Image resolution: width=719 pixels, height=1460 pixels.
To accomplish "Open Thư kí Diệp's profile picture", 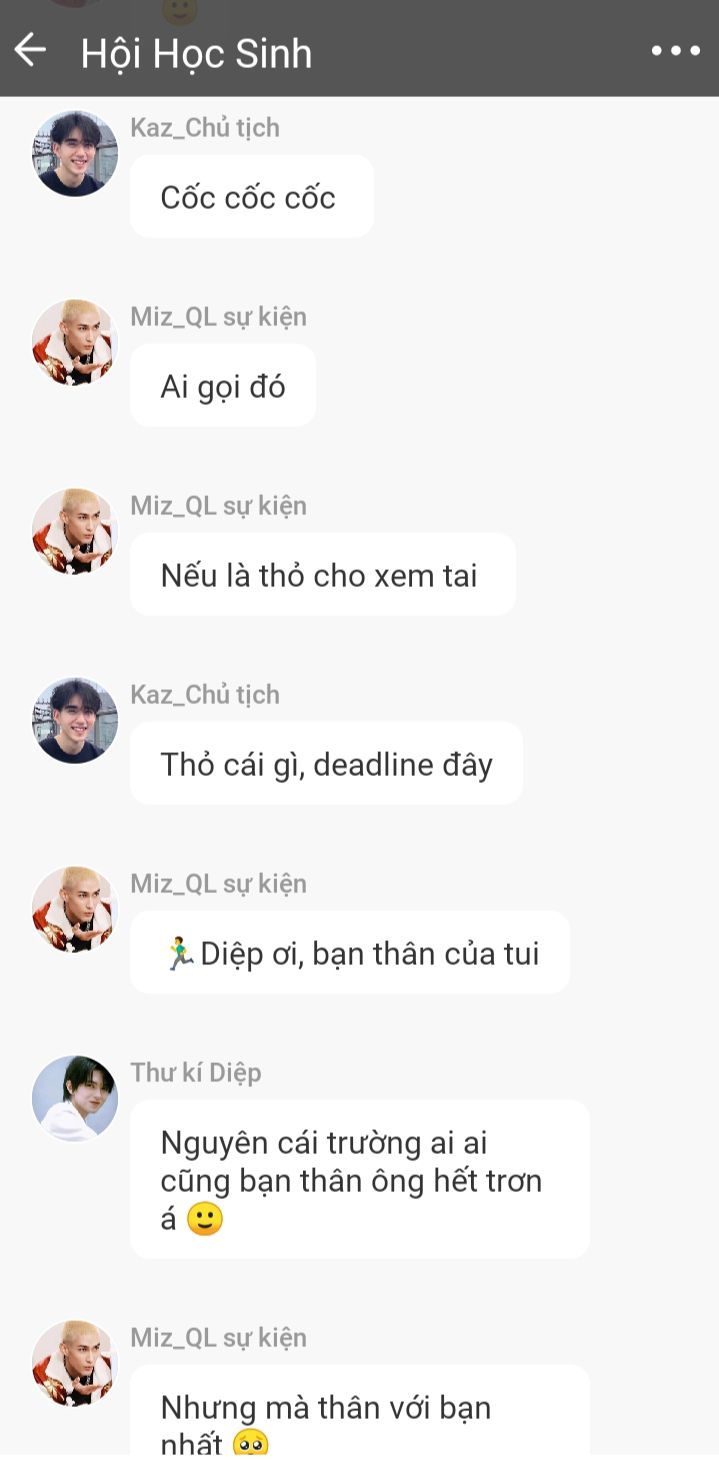I will pyautogui.click(x=75, y=1099).
